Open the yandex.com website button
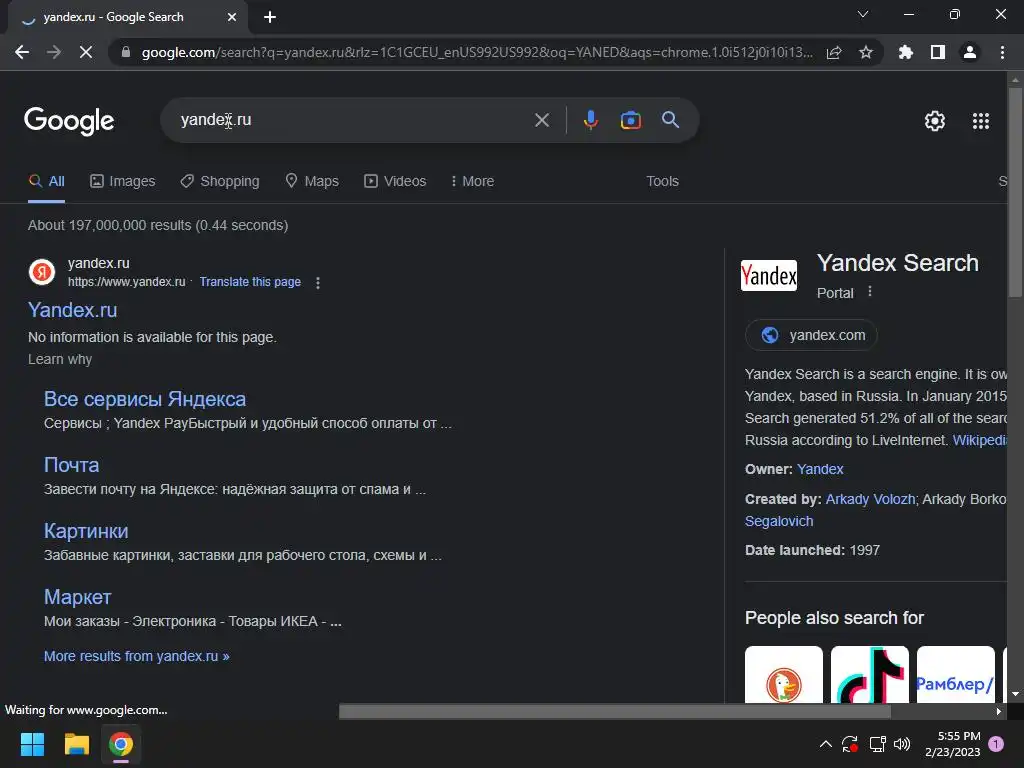The width and height of the screenshot is (1024, 768). tap(811, 335)
